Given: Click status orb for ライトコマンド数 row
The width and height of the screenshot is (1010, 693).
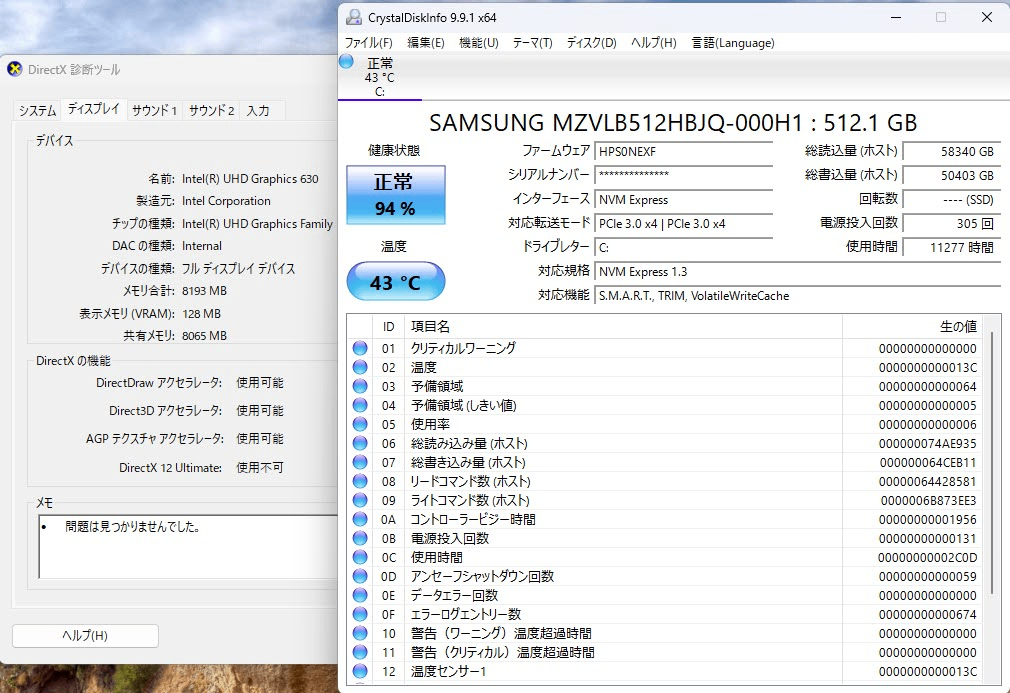Looking at the screenshot, I should [x=360, y=500].
